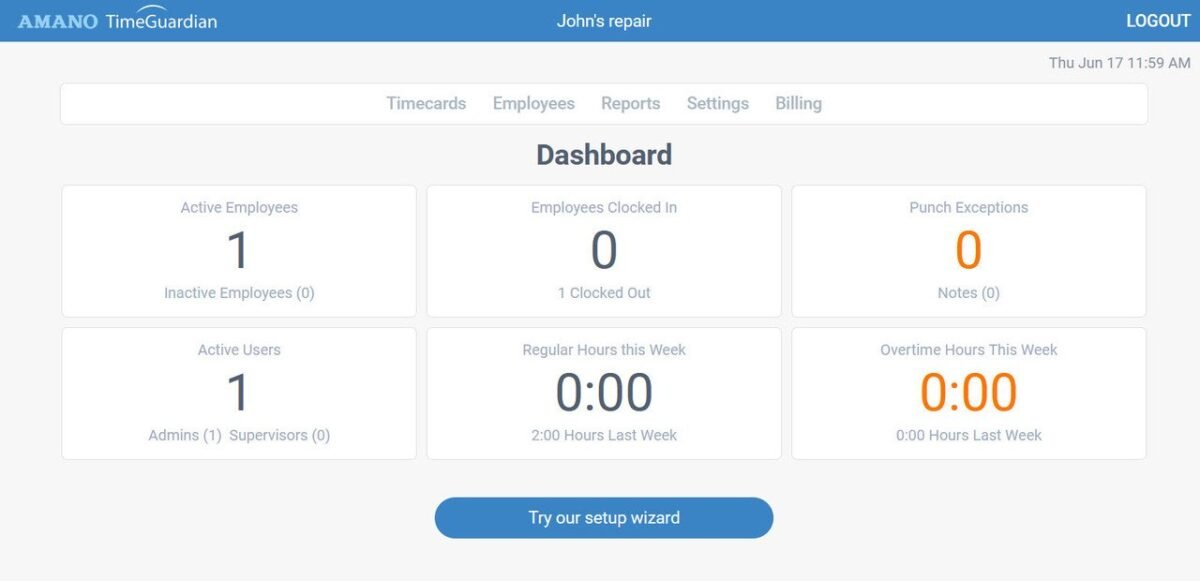Open the Timecards menu

tap(426, 104)
